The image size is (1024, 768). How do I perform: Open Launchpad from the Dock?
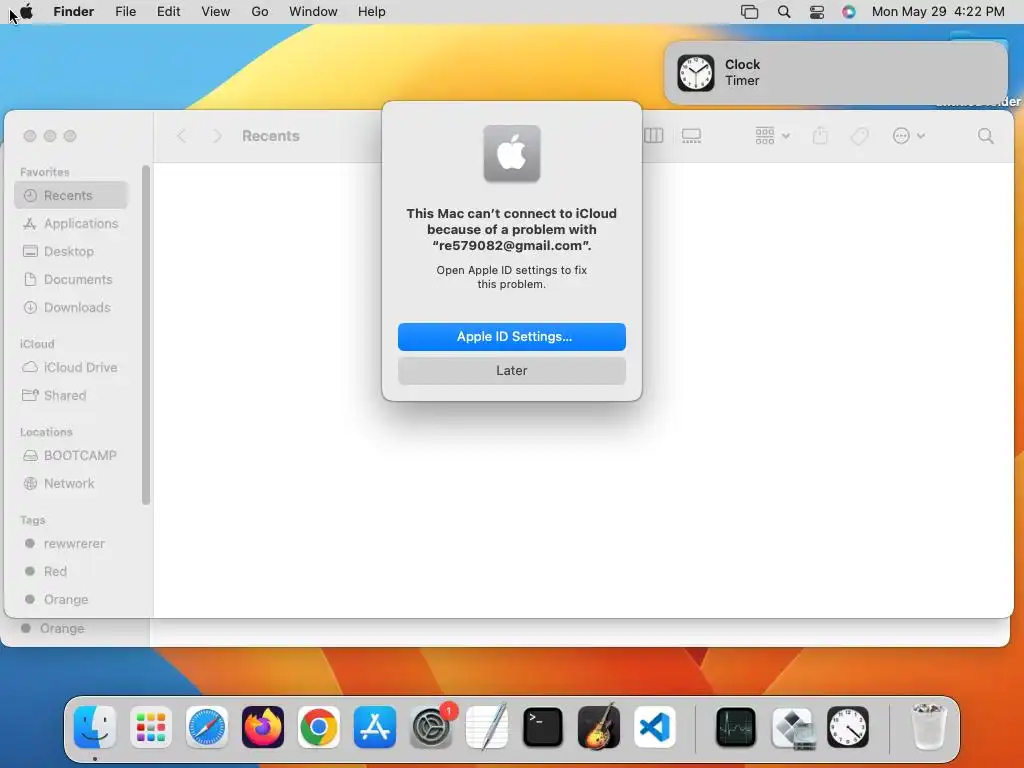[151, 727]
